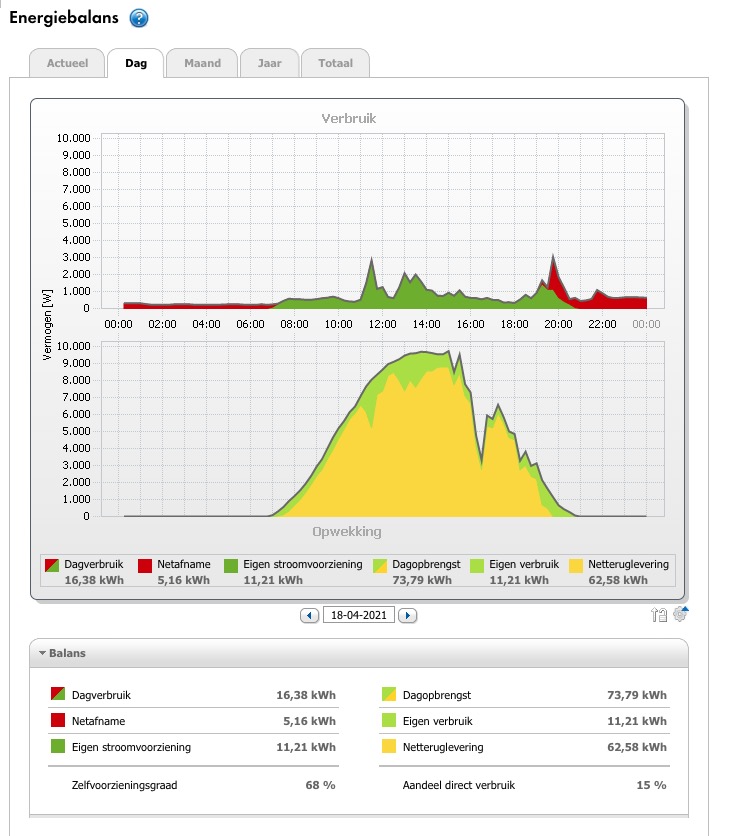
Task: Open chart settings gear icon
Action: [681, 615]
